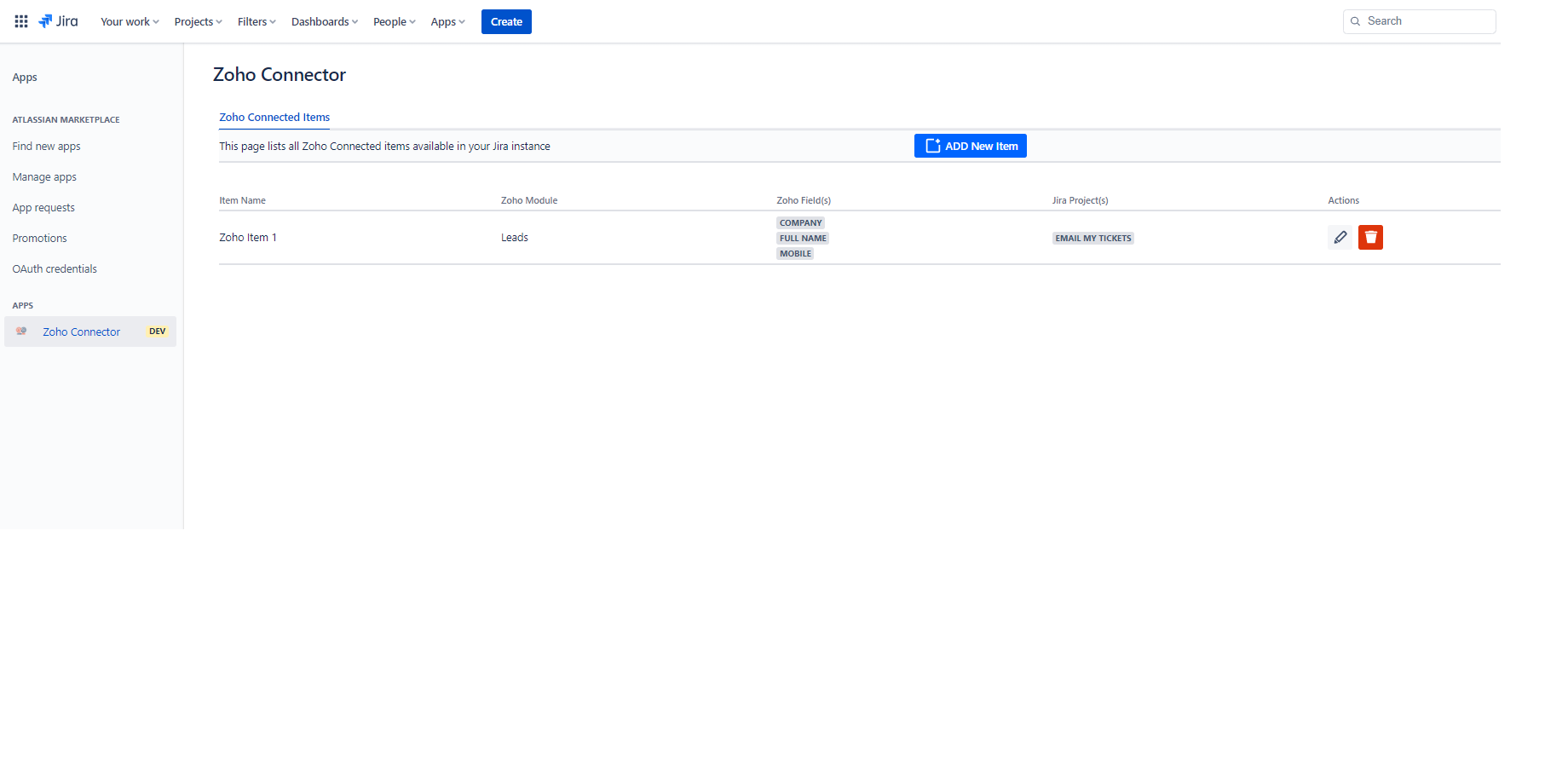Open Promotions in sidebar
Screen dimensions: 1568x767
click(x=39, y=239)
